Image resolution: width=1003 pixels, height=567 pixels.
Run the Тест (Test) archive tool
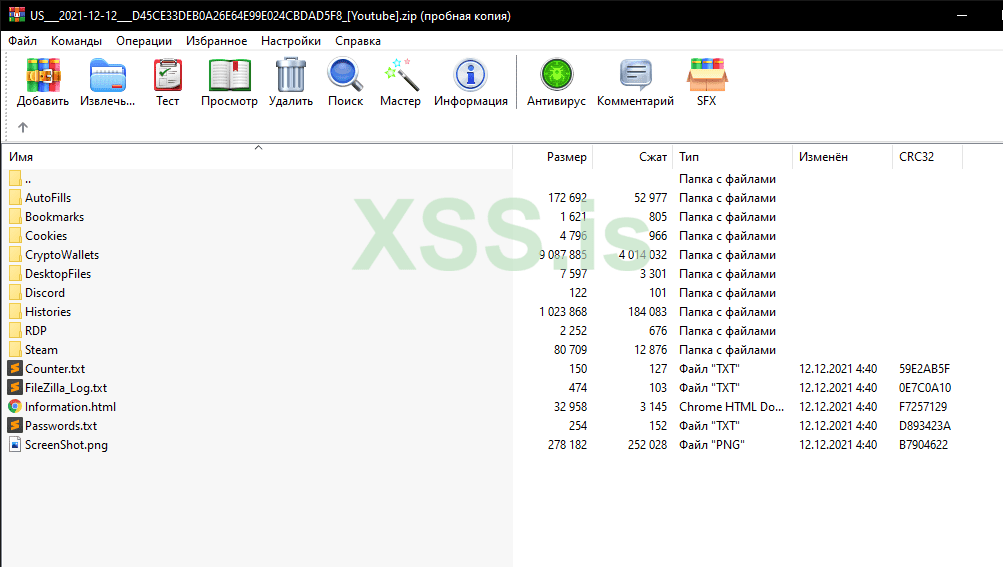[168, 76]
